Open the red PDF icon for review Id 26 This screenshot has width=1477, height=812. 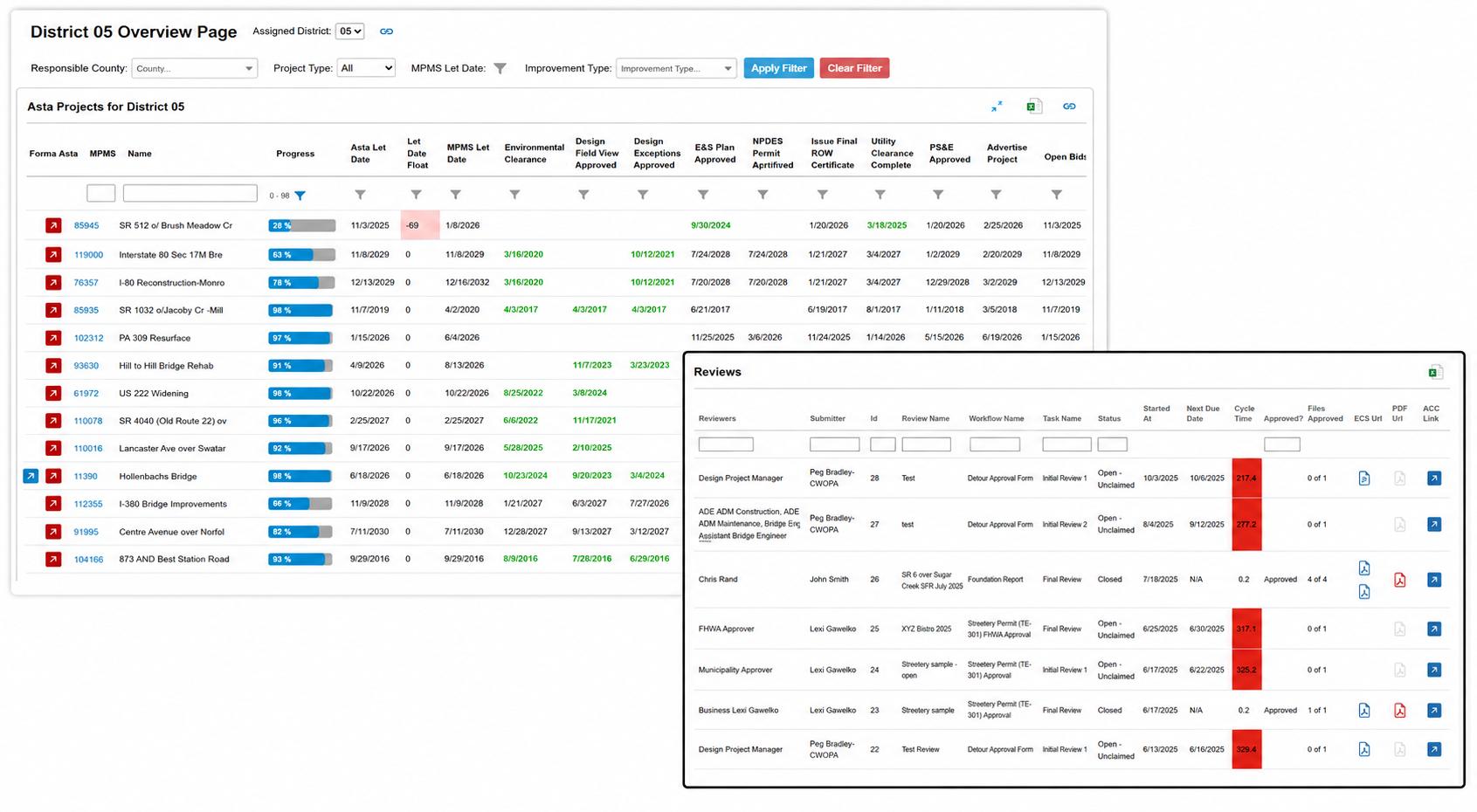click(1399, 580)
